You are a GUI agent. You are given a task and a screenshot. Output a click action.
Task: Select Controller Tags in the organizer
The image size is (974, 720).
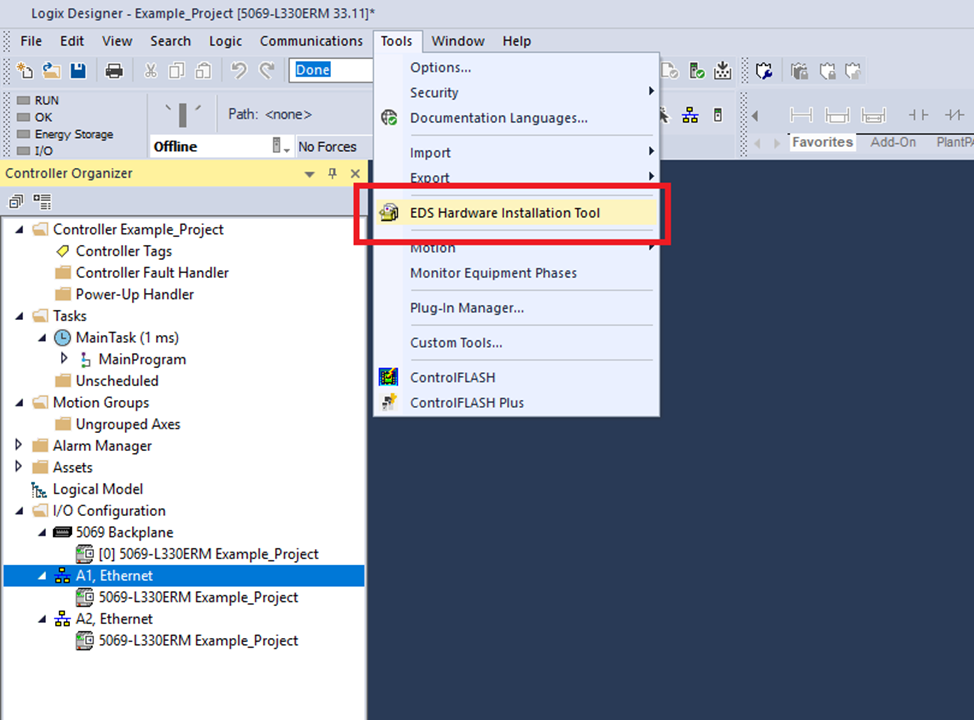pyautogui.click(x=123, y=251)
